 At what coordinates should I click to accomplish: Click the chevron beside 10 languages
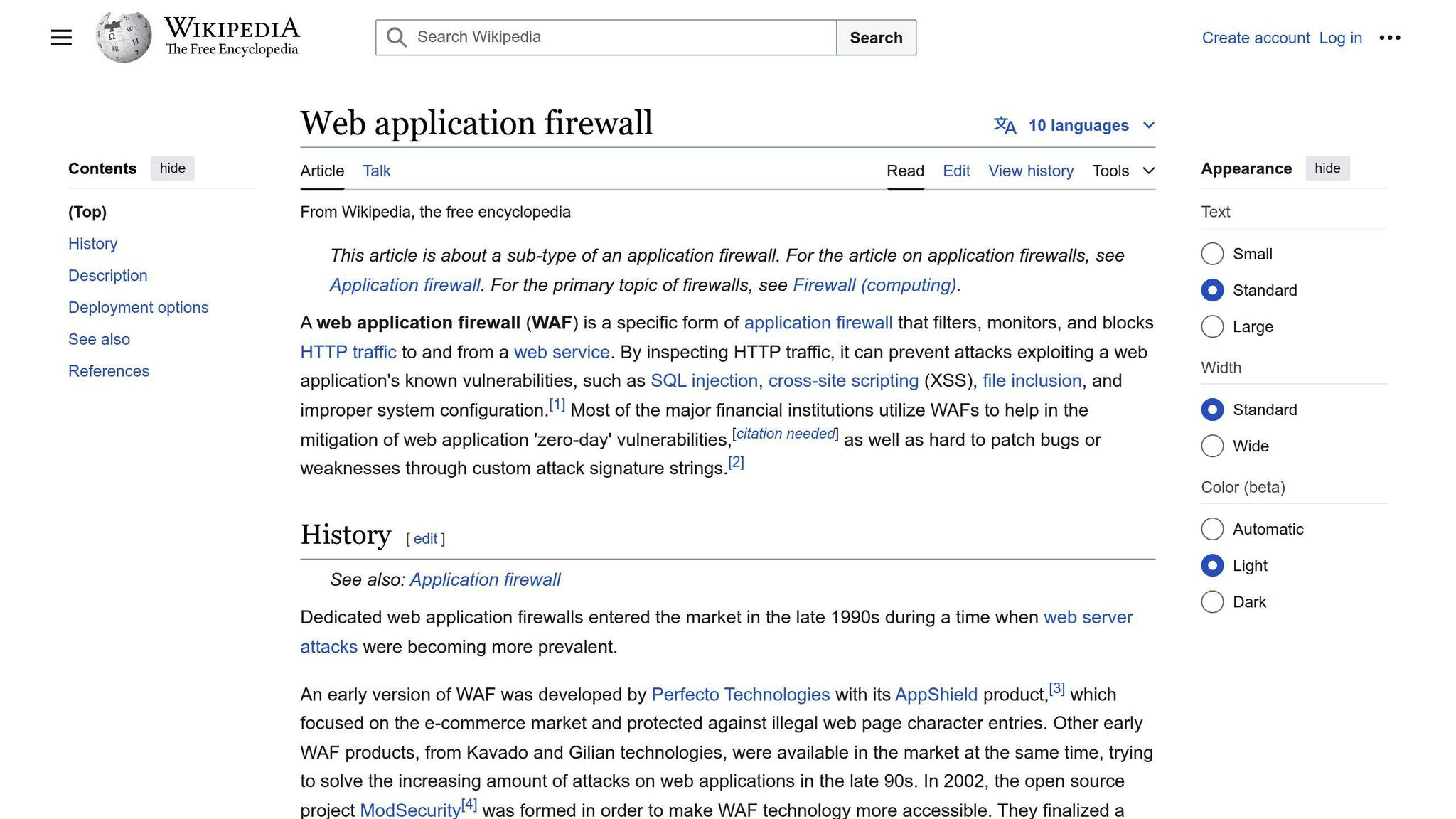coord(1148,125)
